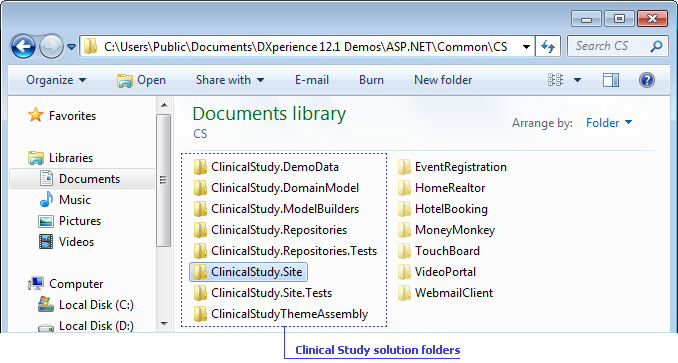Maximize the Explorer window
This screenshot has width=678, height=363.
[x=619, y=19]
